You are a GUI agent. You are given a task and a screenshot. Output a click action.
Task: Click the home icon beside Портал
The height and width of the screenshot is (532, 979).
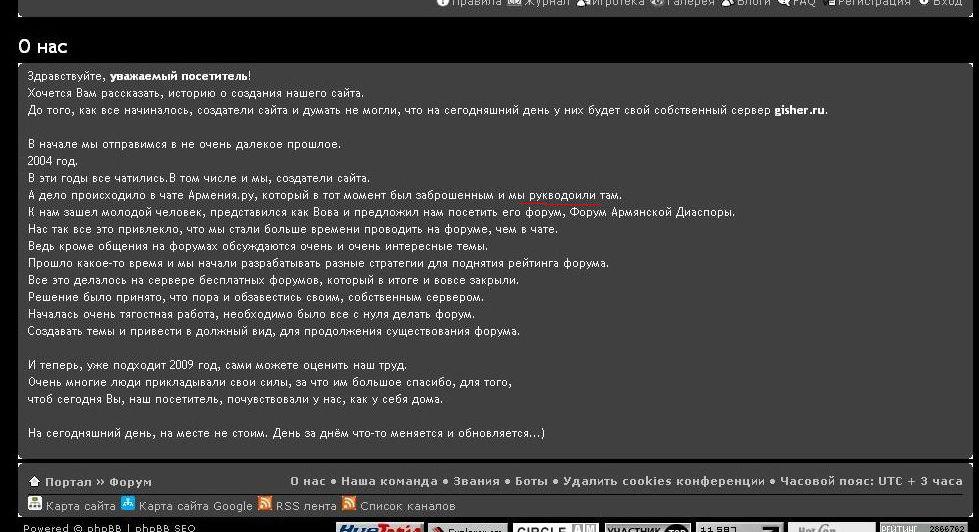pyautogui.click(x=34, y=482)
